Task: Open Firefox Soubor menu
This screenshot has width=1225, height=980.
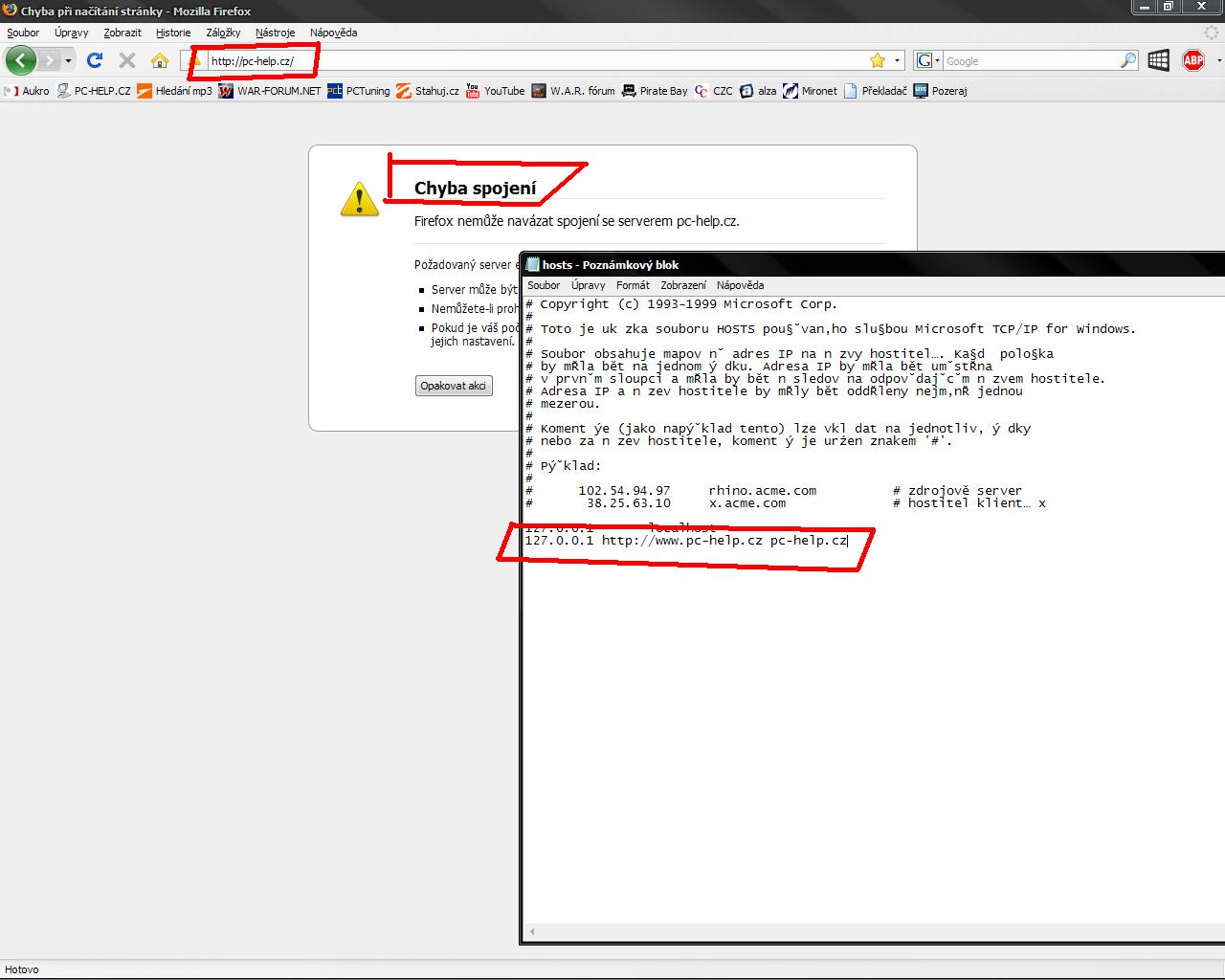Action: tap(23, 33)
